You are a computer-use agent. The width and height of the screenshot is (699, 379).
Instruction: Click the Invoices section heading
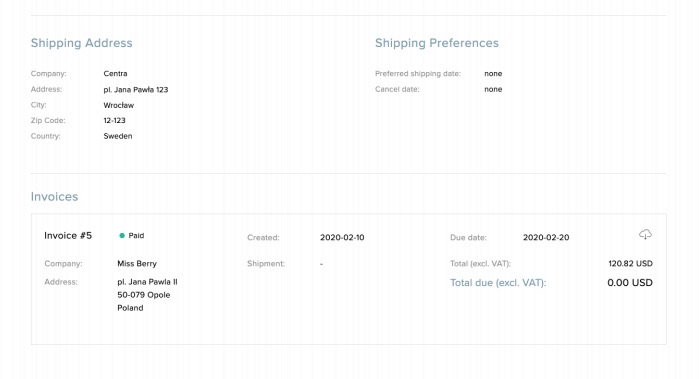click(54, 197)
